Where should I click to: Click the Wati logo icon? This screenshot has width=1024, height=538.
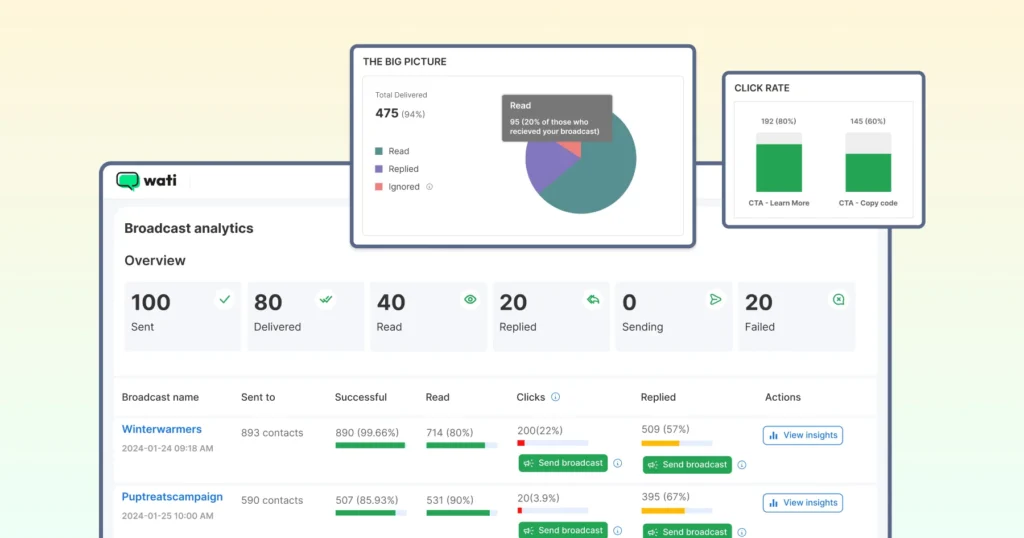(127, 182)
